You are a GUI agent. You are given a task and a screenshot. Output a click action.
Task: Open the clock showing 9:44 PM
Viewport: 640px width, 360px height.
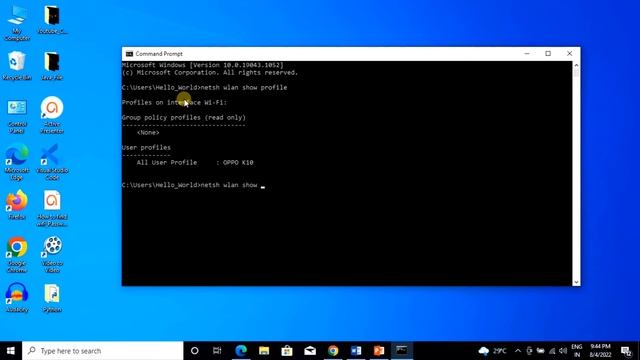(x=600, y=351)
